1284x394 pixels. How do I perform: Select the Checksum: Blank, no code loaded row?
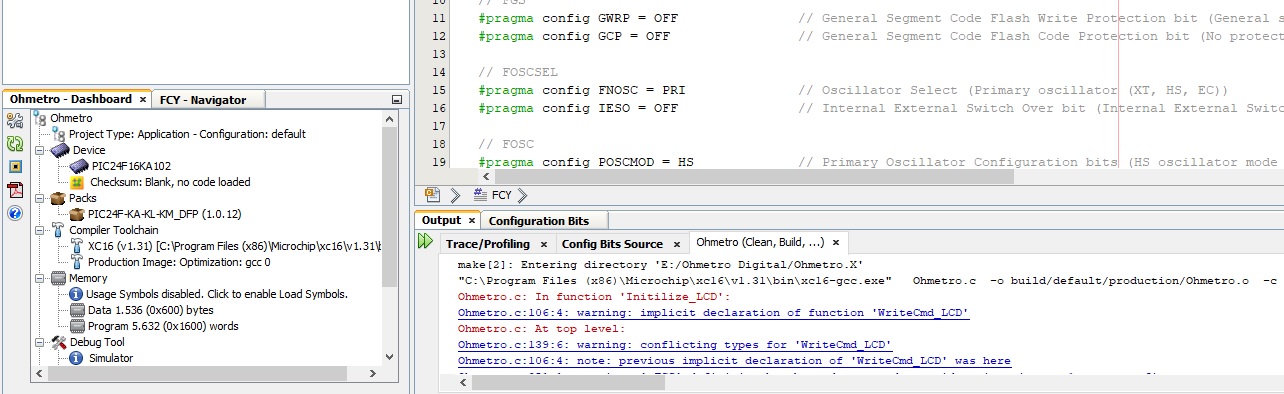(x=170, y=182)
